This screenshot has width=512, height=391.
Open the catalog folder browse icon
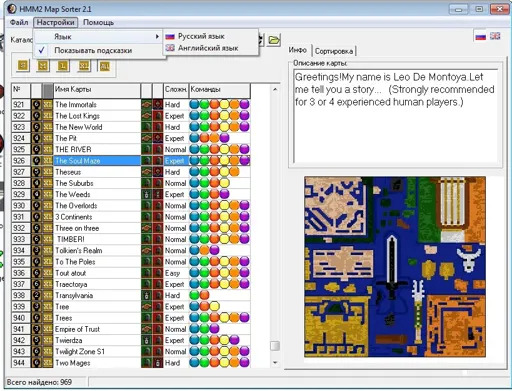click(x=274, y=40)
